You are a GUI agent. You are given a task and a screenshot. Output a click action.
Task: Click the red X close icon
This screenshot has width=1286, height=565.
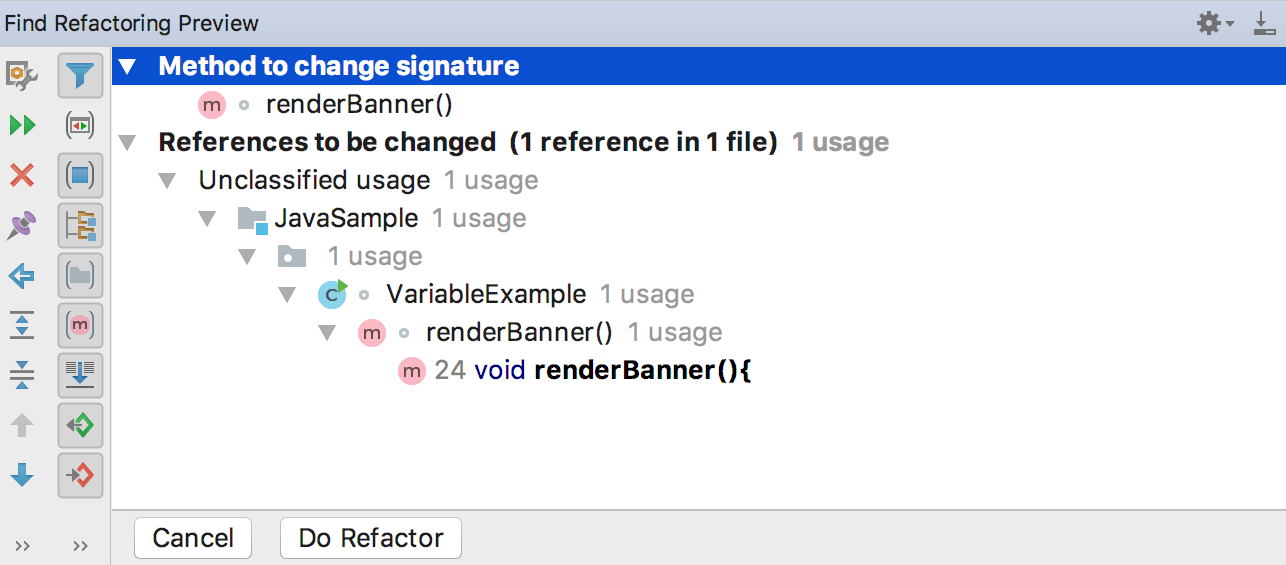tap(22, 176)
